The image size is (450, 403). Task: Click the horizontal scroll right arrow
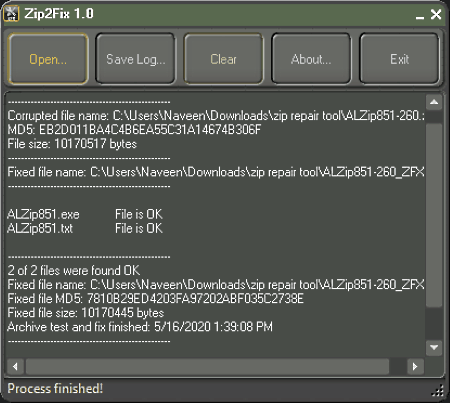pyautogui.click(x=415, y=367)
